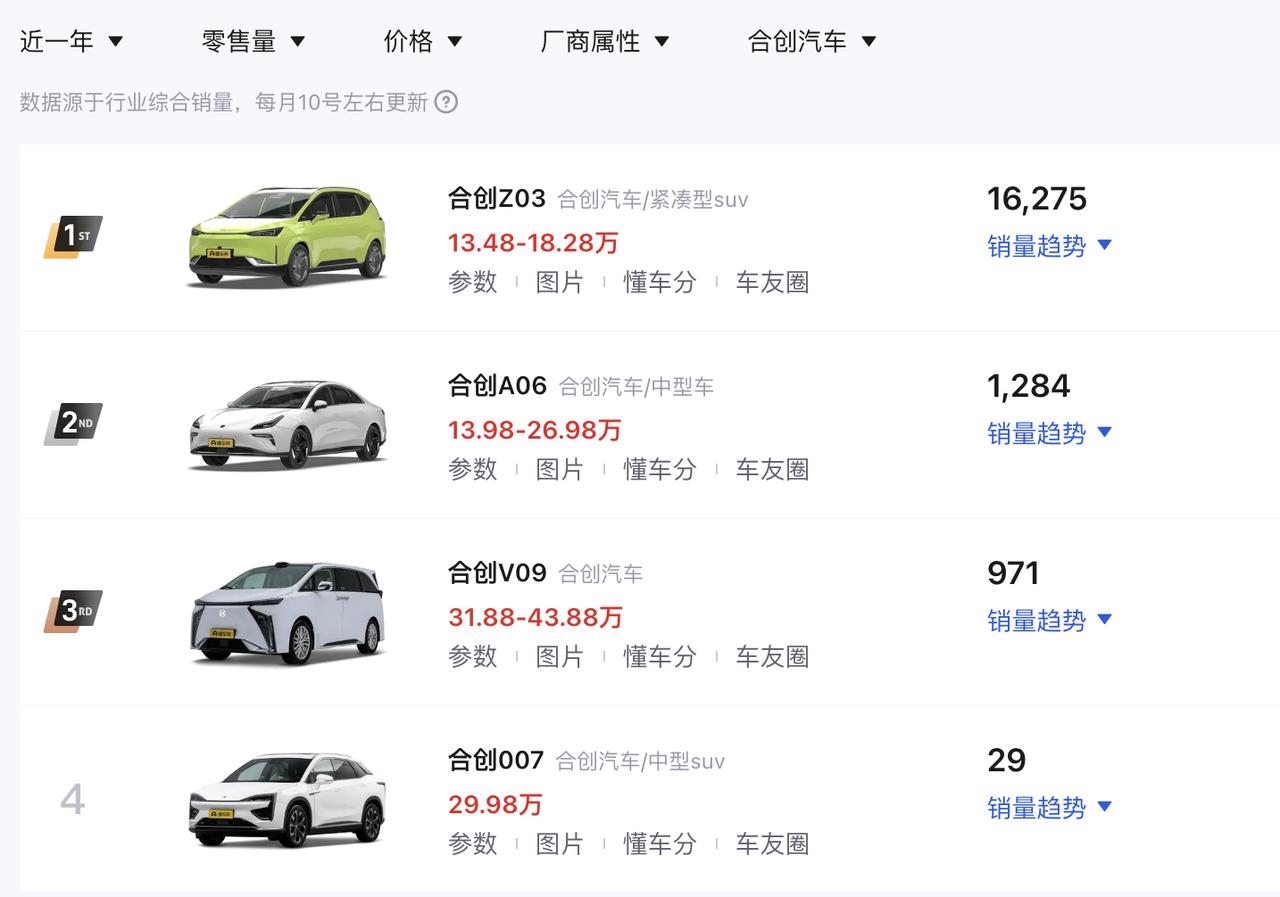Image resolution: width=1280 pixels, height=897 pixels.
Task: Click the 3rd place rank badge
Action: pyautogui.click(x=73, y=611)
